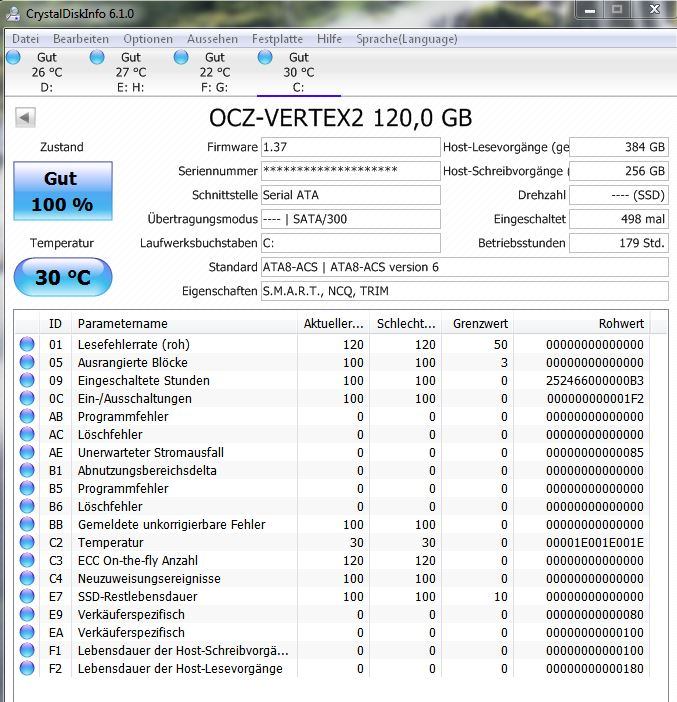The height and width of the screenshot is (702, 677).
Task: Click the status orb of row B6 Löschfehler
Action: tap(27, 506)
